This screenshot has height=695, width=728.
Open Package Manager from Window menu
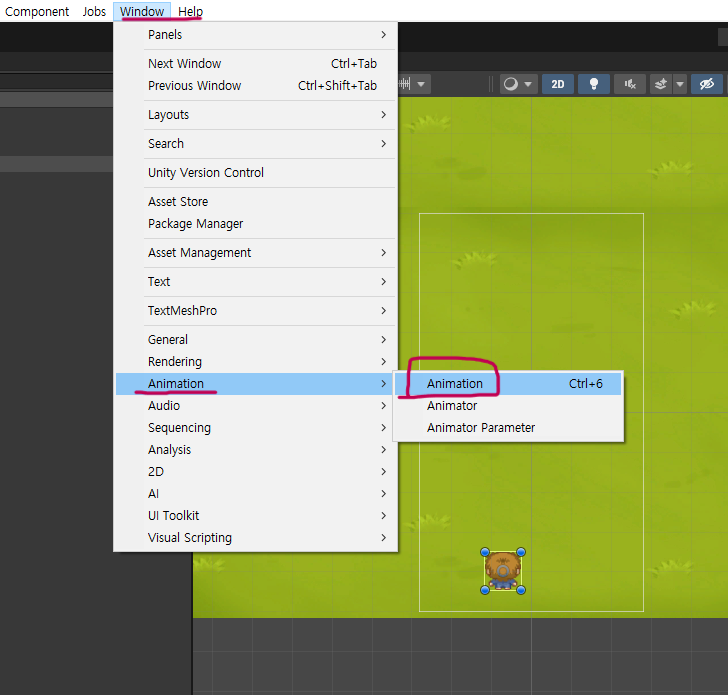[195, 224]
